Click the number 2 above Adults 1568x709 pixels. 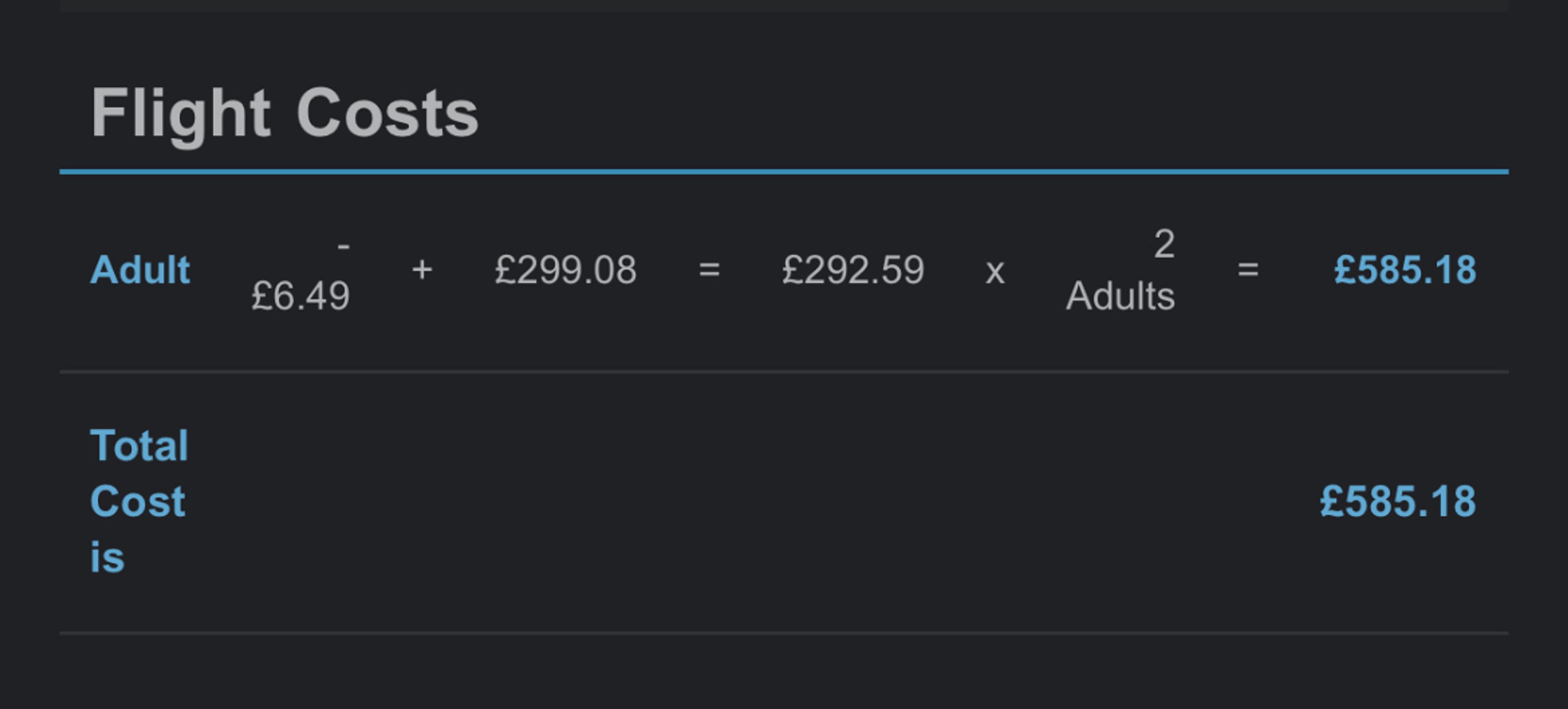[x=1164, y=244]
